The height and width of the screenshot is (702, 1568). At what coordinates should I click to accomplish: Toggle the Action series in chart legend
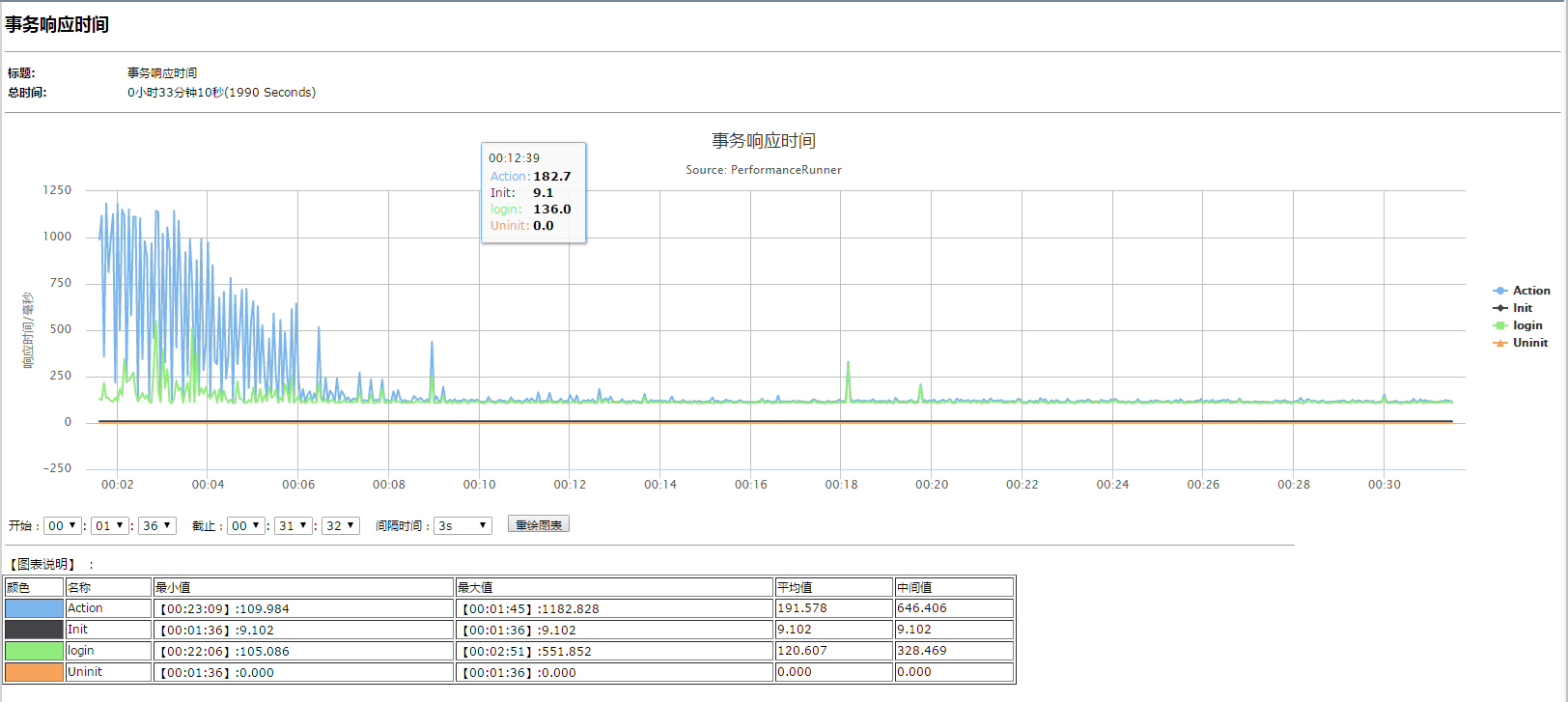(1529, 291)
